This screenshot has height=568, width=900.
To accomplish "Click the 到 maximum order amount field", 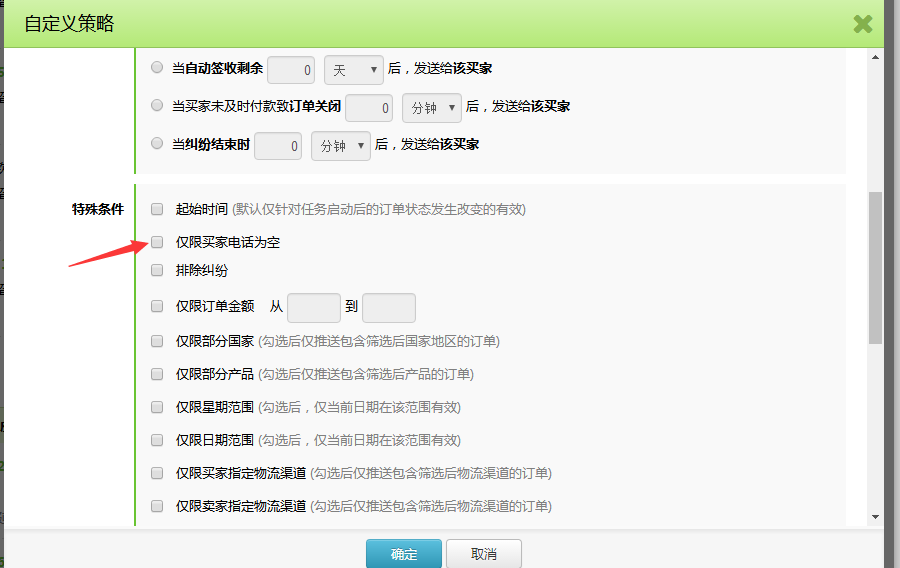I will (389, 308).
